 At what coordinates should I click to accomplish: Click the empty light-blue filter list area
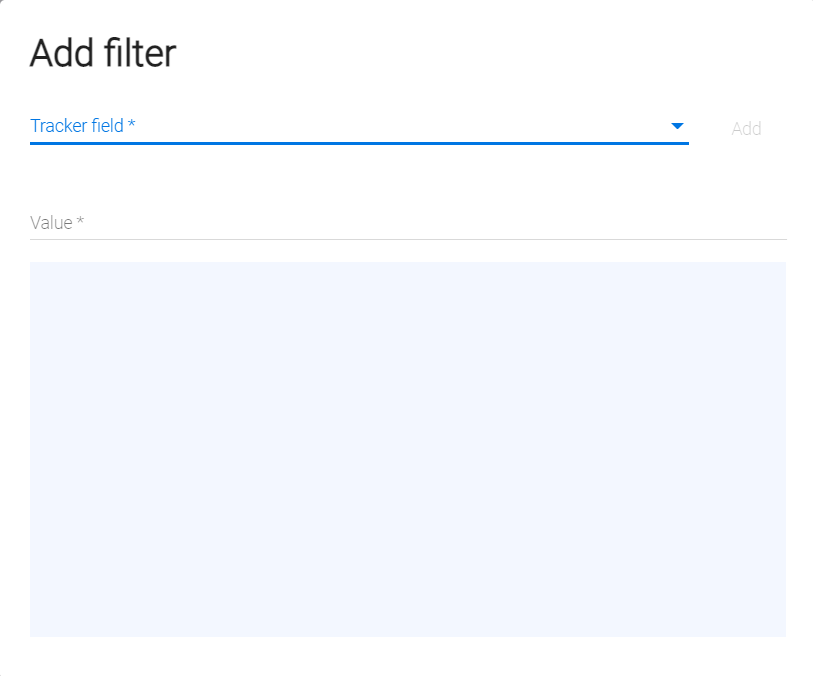point(408,449)
